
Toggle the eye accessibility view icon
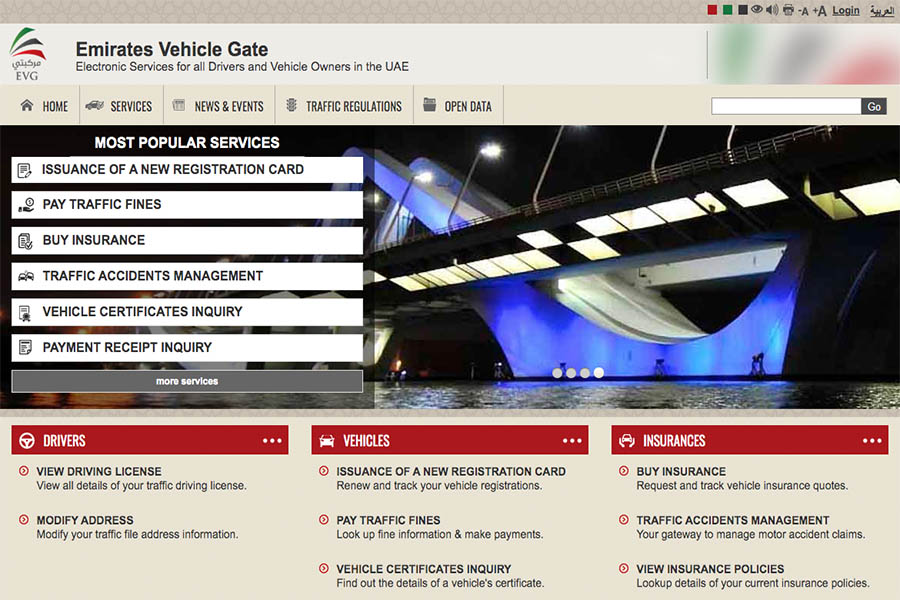tap(757, 10)
